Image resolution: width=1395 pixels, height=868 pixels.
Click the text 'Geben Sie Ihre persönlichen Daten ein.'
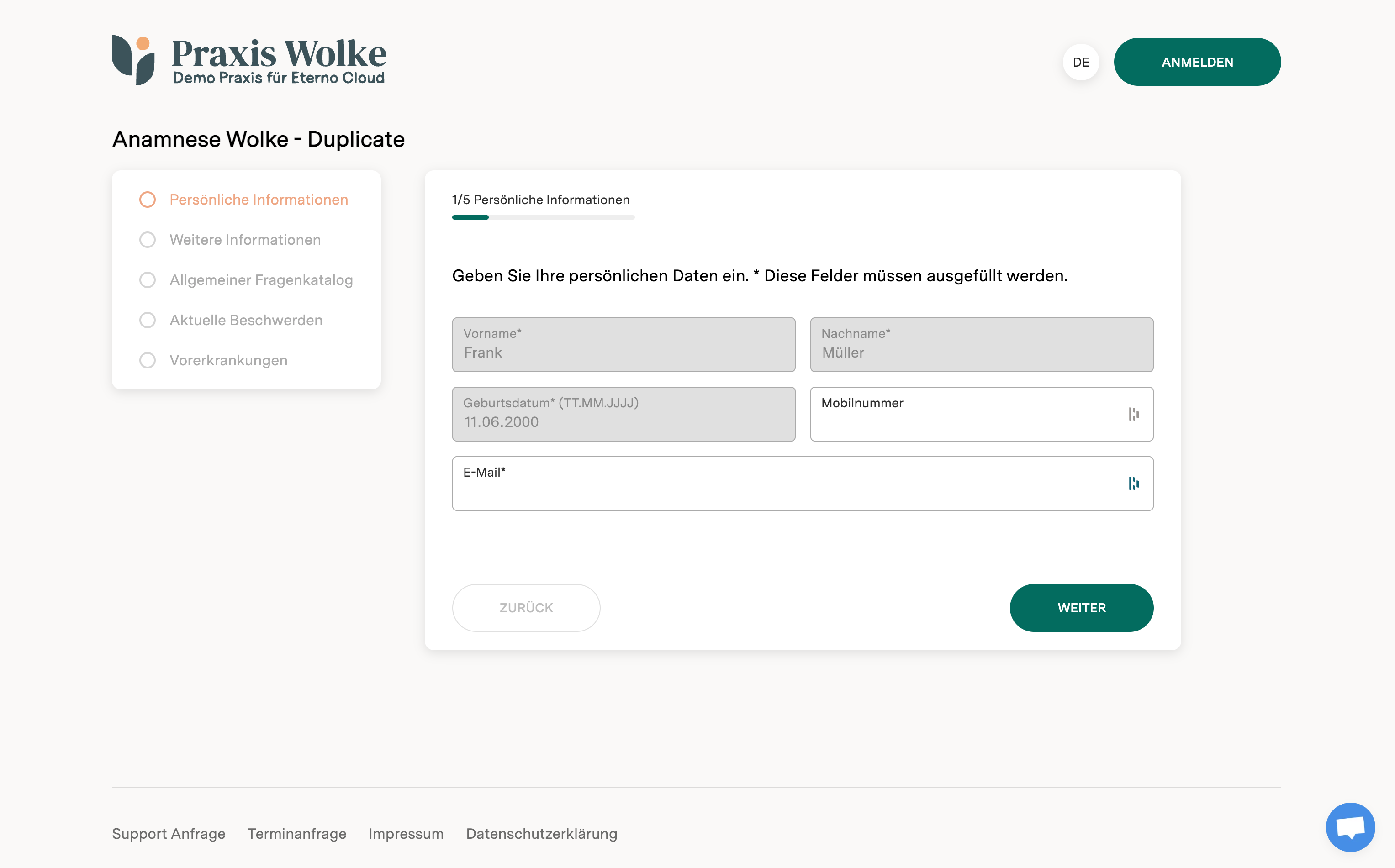pos(600,276)
